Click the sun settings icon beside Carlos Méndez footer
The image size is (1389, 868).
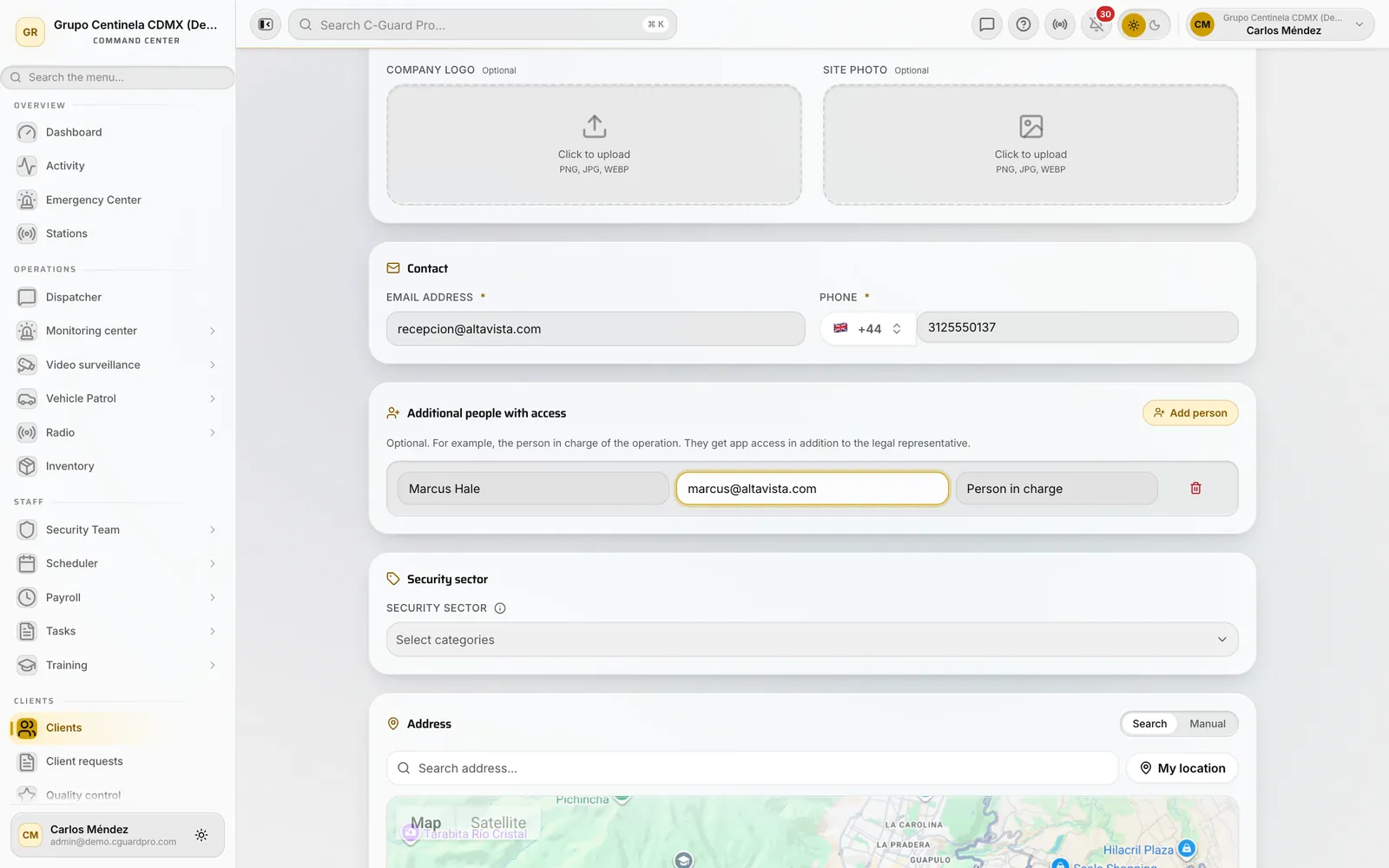click(201, 835)
